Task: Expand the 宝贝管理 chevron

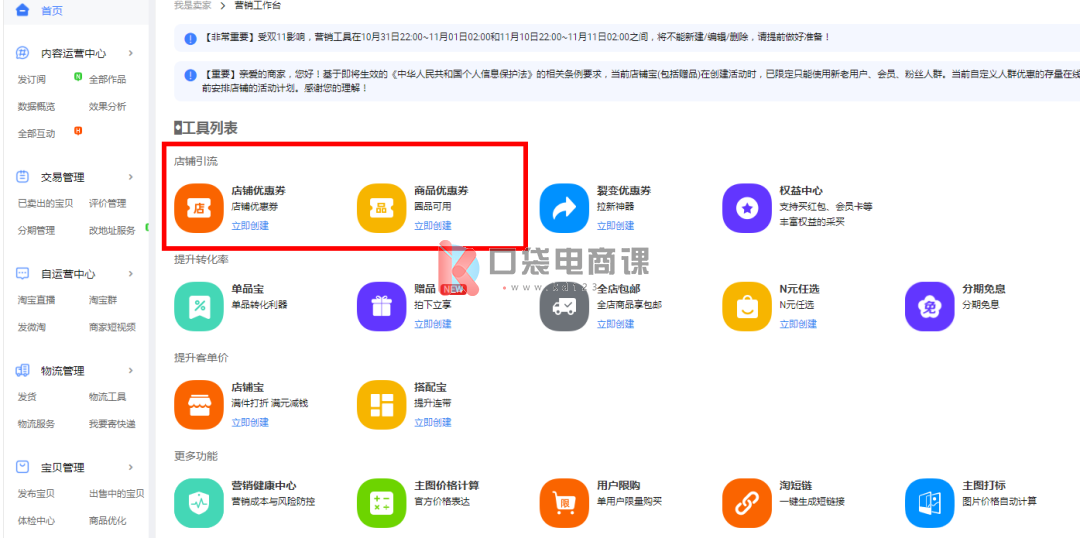Action: pos(131,467)
